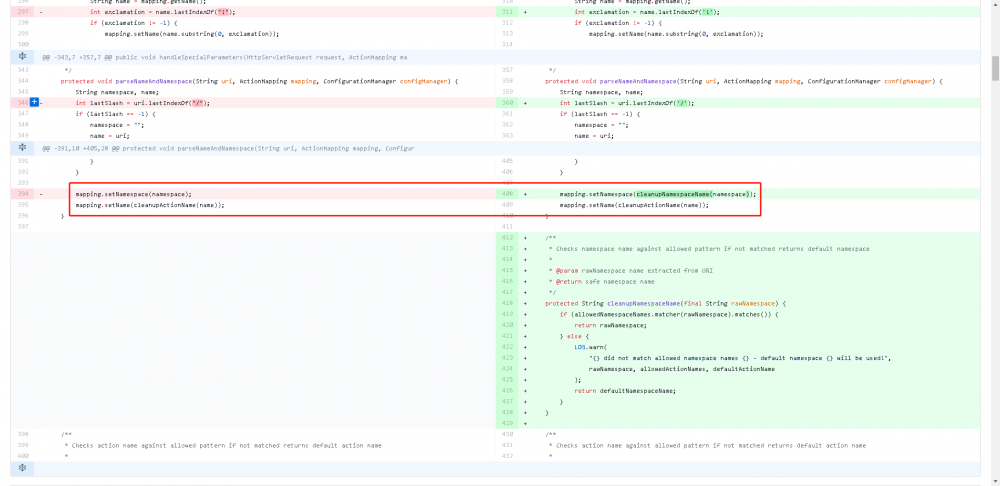Click the 'did not match allowed namespace names' string
Screen dimensions: 1000x486
(x=739, y=358)
